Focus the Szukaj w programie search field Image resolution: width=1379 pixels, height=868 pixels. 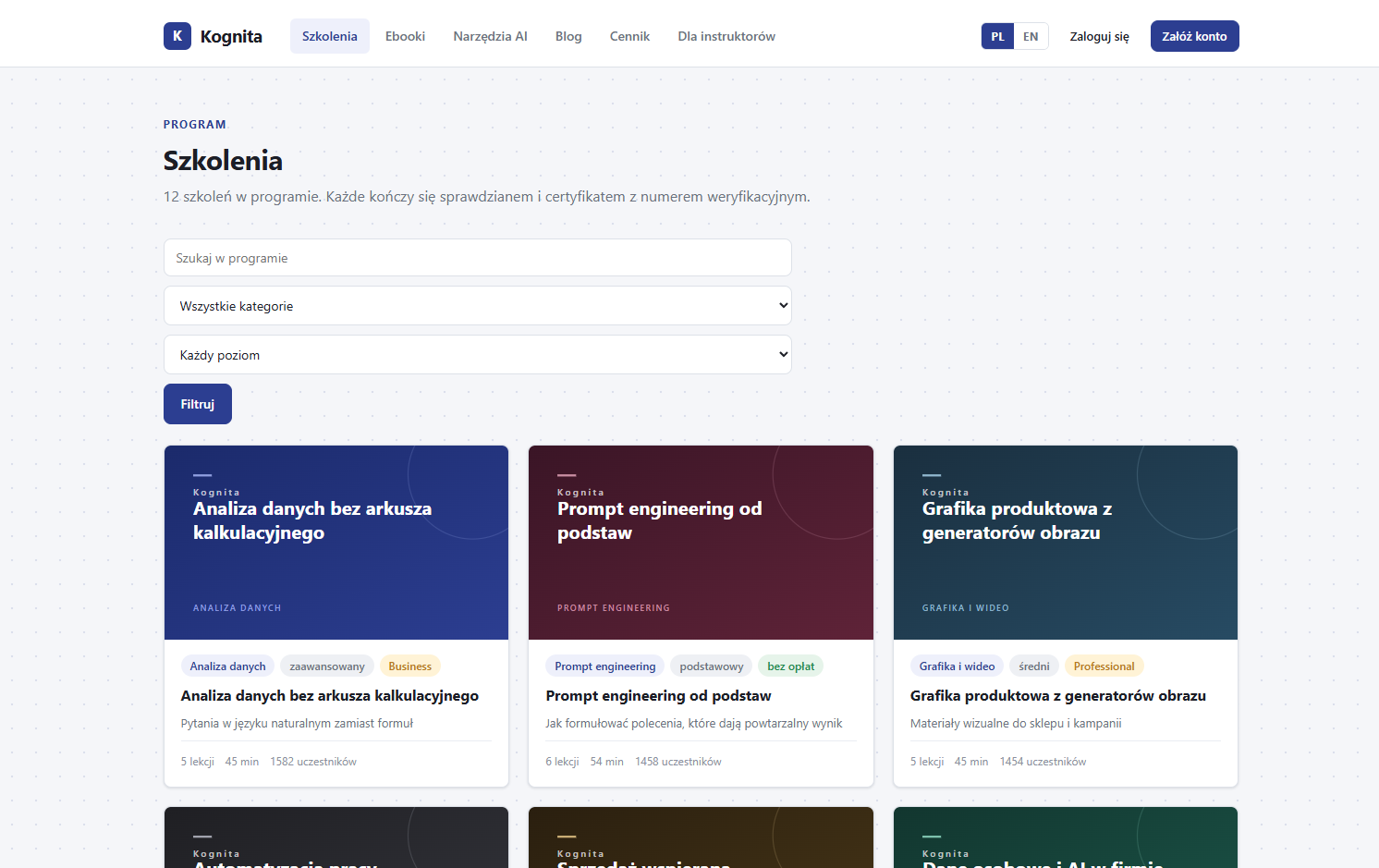pos(478,258)
